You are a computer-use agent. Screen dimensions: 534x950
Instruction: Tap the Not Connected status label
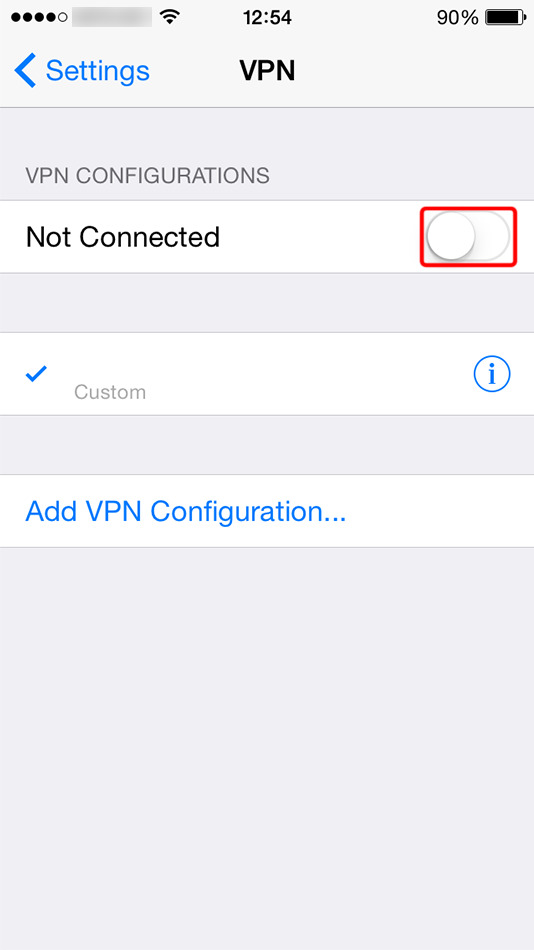122,237
